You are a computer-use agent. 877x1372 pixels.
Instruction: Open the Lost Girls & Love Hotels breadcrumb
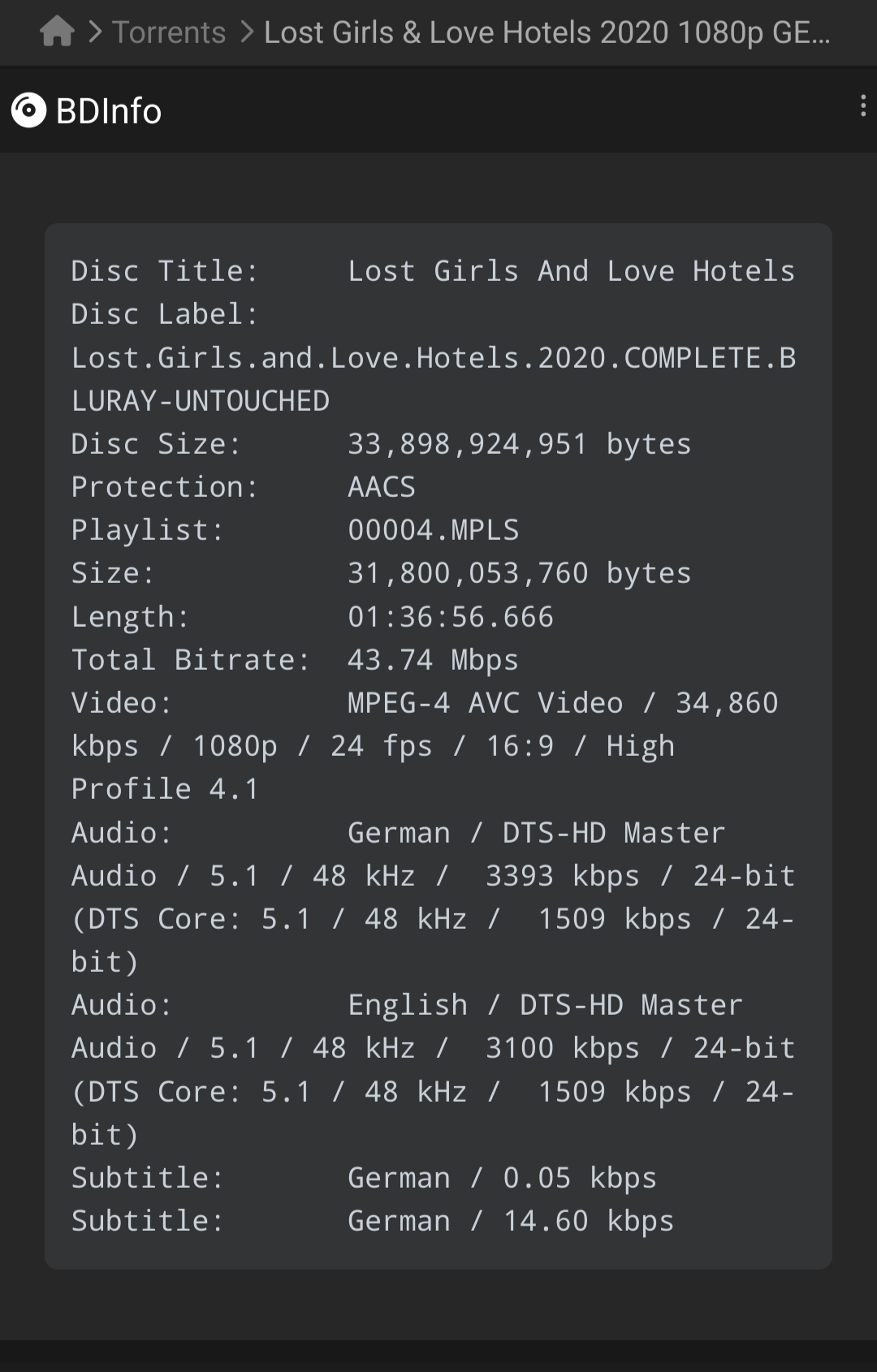(547, 32)
